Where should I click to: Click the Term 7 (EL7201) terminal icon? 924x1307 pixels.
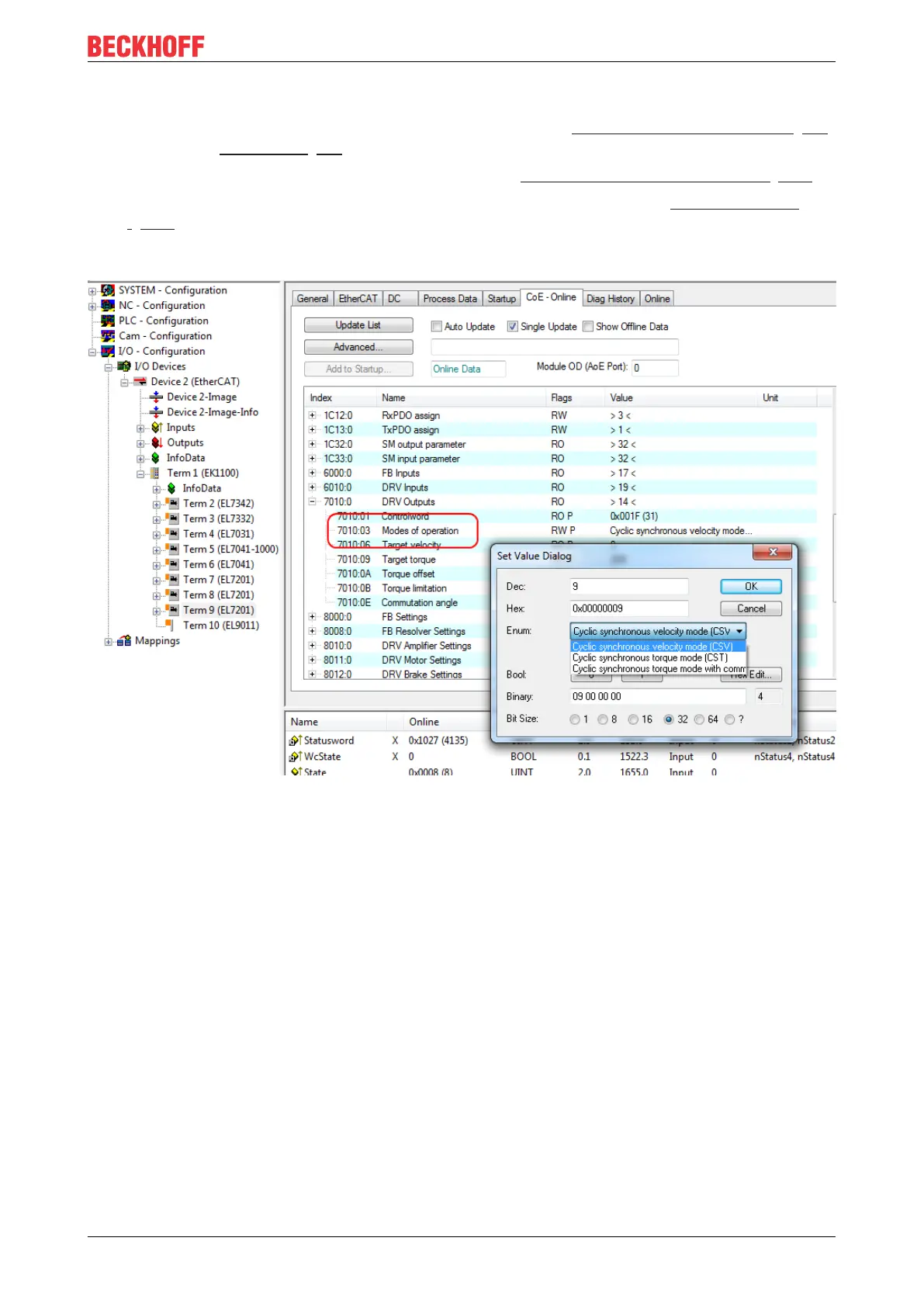[172, 580]
